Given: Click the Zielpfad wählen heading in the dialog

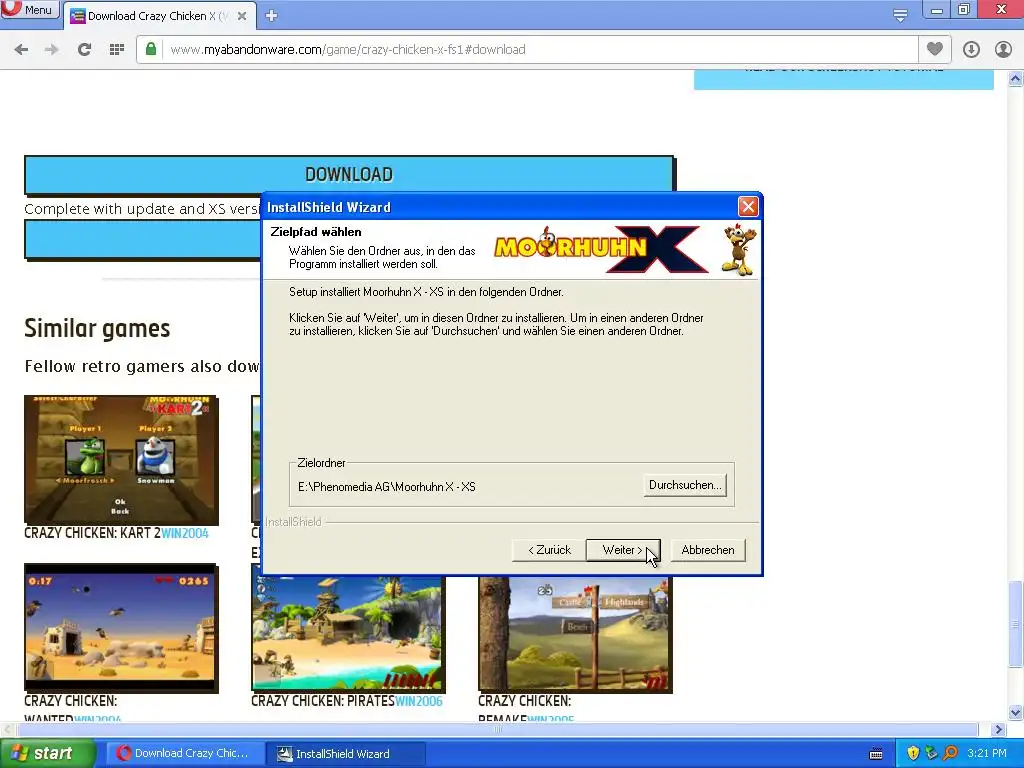Looking at the screenshot, I should 316,232.
